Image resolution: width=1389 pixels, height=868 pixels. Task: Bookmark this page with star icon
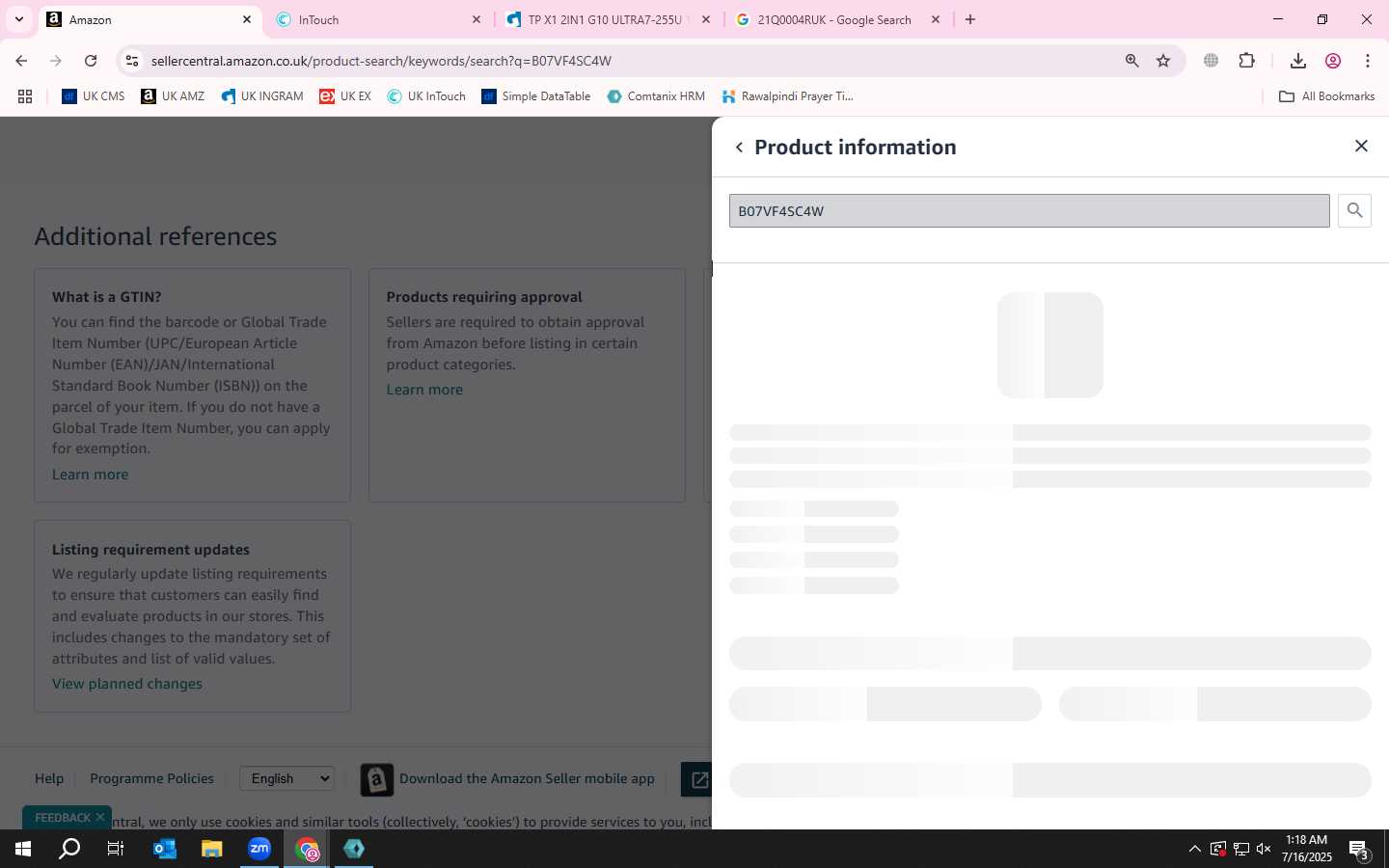[x=1163, y=61]
